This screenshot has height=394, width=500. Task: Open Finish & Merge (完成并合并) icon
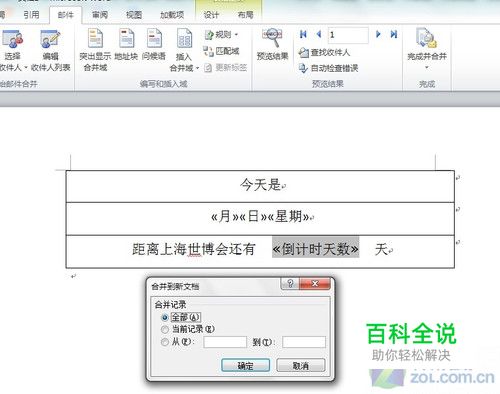(x=427, y=39)
